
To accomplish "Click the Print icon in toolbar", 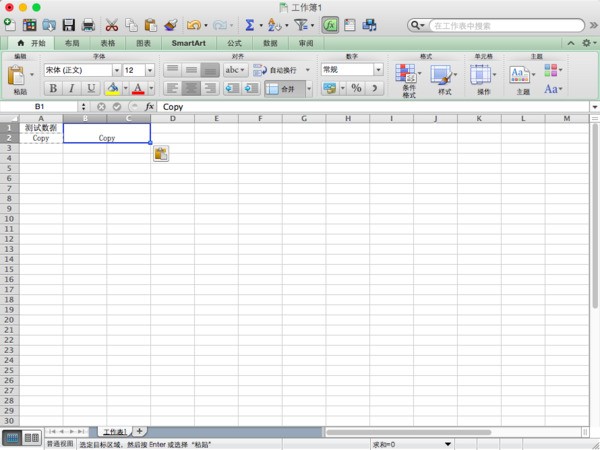I will [88, 24].
